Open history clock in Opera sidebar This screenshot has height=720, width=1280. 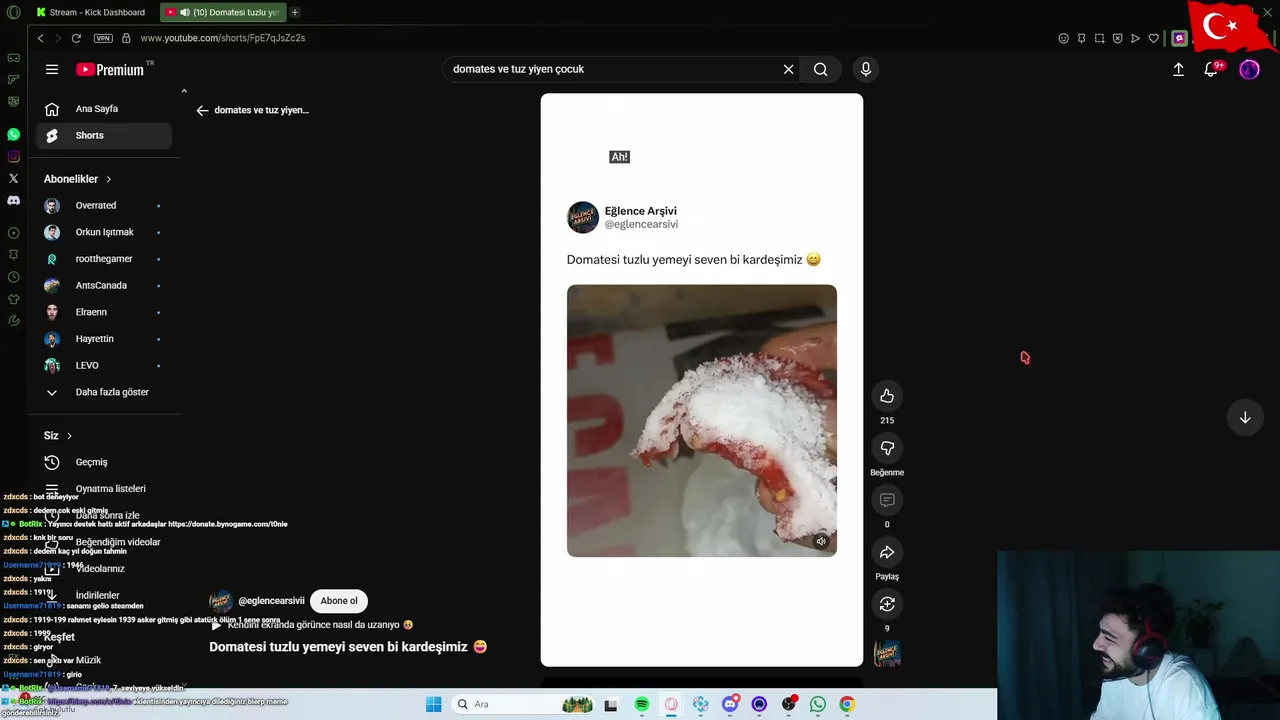tap(13, 277)
